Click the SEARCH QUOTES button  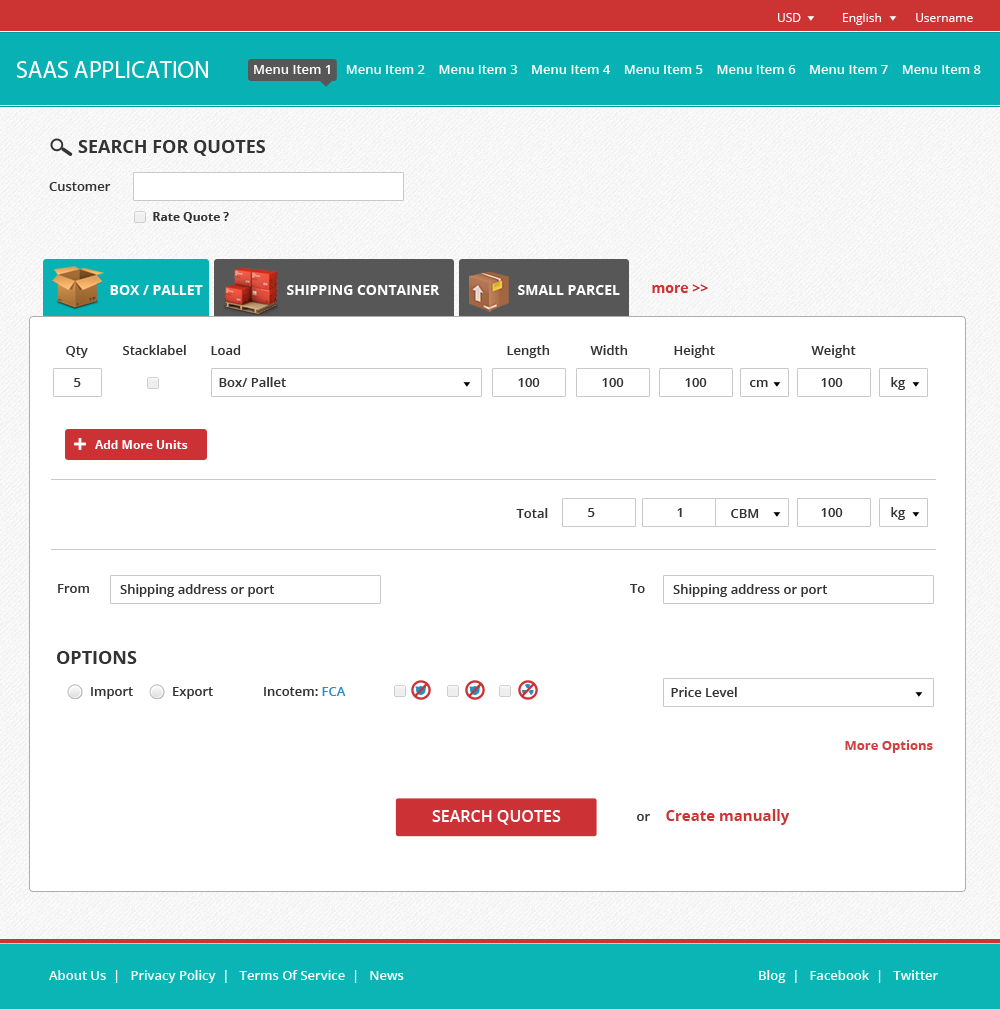(x=496, y=817)
